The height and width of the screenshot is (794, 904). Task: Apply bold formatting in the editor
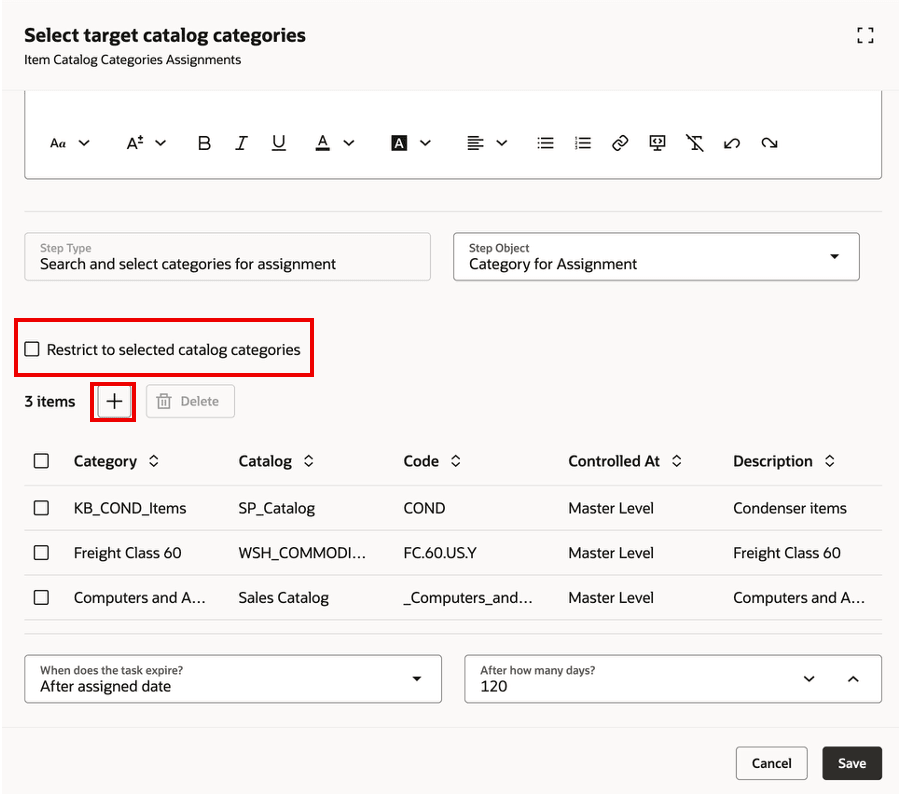204,143
